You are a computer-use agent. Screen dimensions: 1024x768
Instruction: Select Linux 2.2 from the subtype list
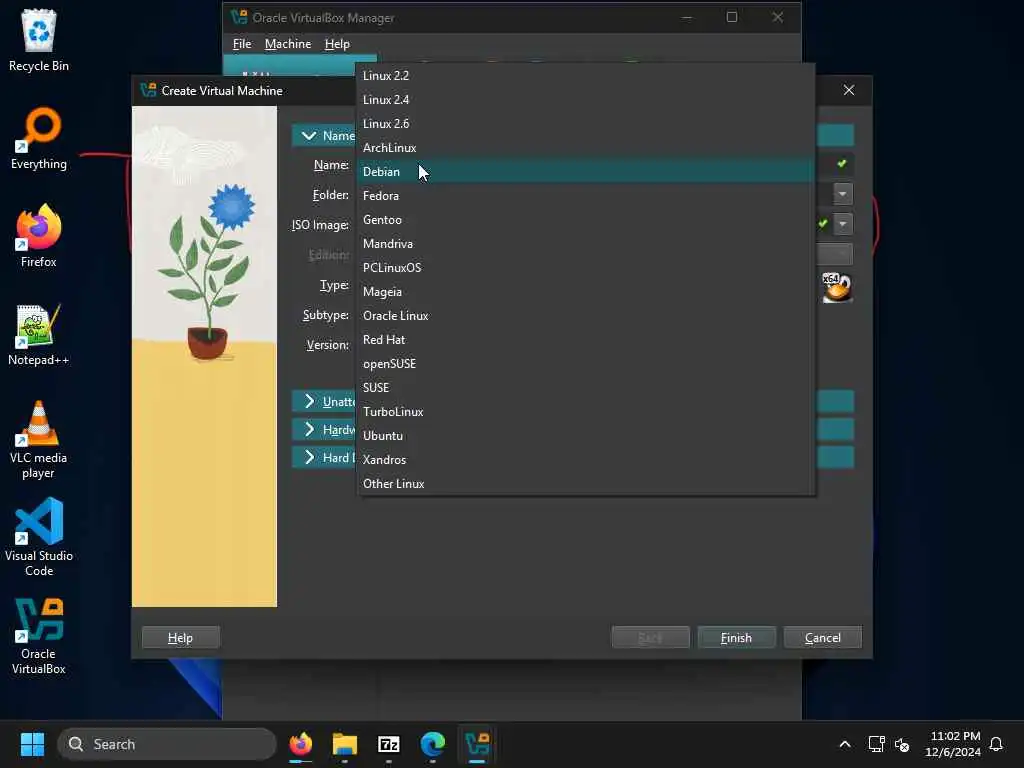pyautogui.click(x=584, y=76)
